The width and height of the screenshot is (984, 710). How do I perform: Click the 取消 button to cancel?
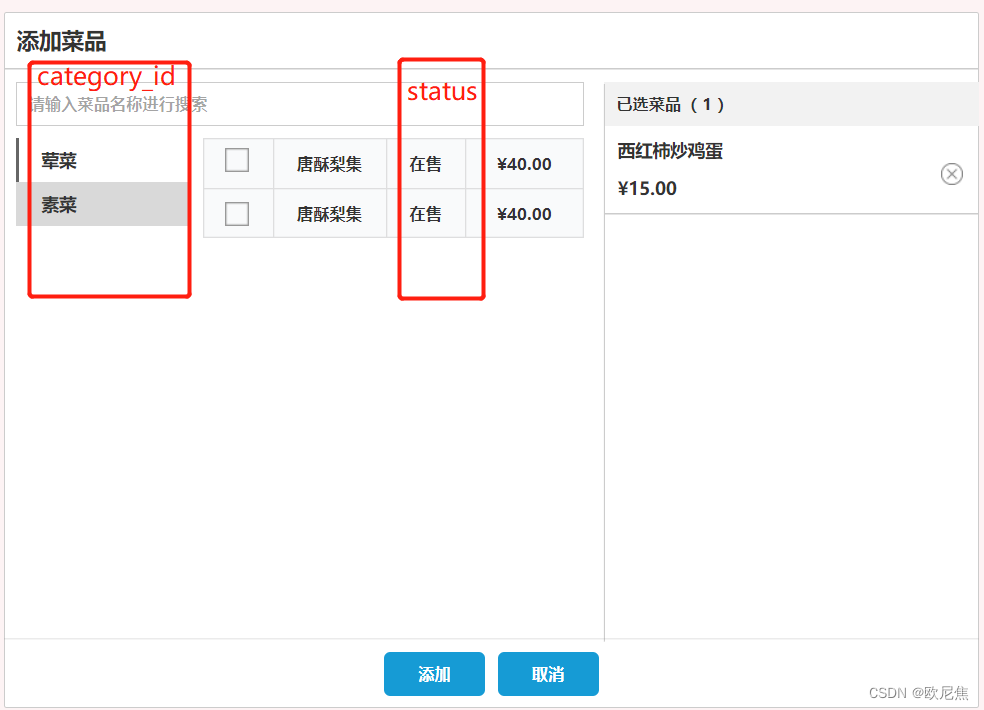point(548,673)
